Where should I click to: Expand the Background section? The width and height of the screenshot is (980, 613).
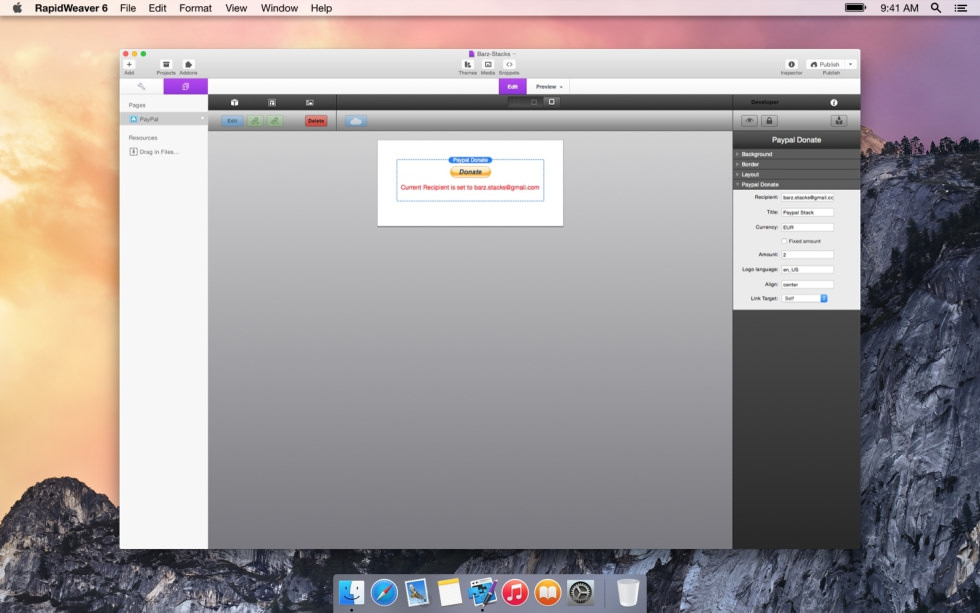(796, 154)
